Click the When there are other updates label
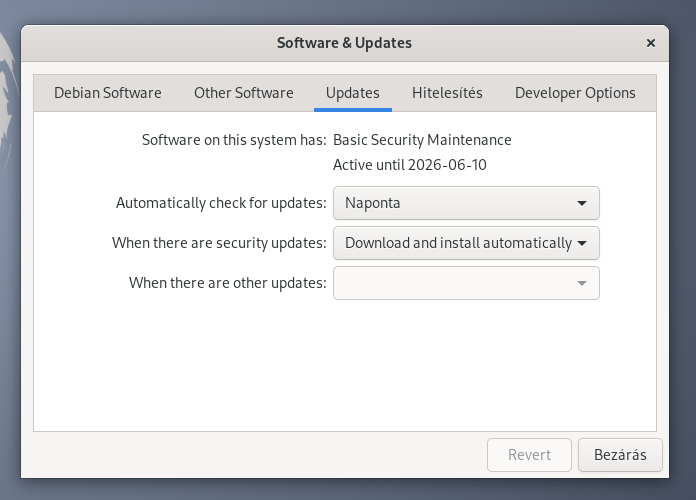The image size is (696, 500). tap(228, 283)
